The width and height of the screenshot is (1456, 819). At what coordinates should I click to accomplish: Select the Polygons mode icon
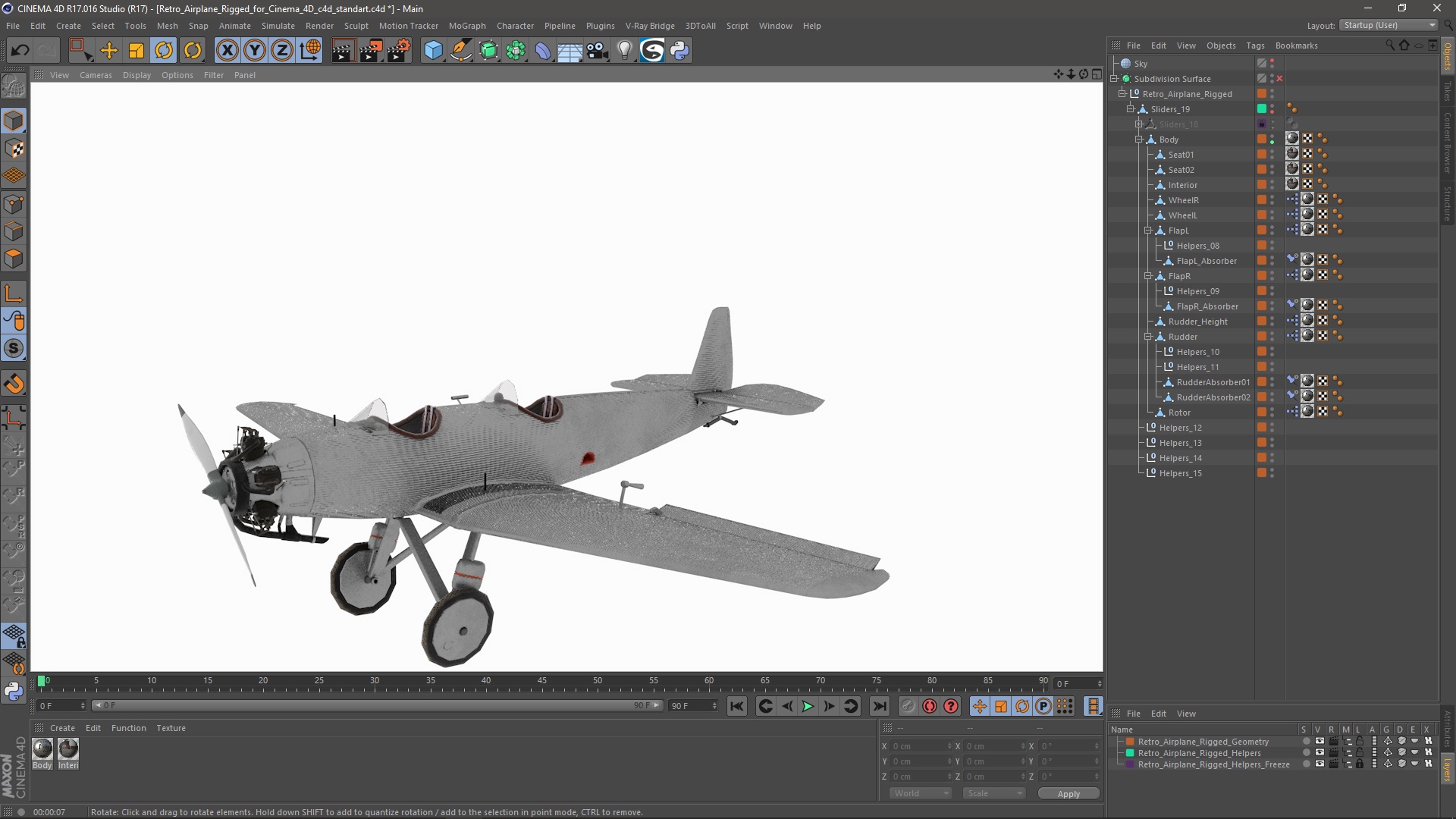point(14,259)
